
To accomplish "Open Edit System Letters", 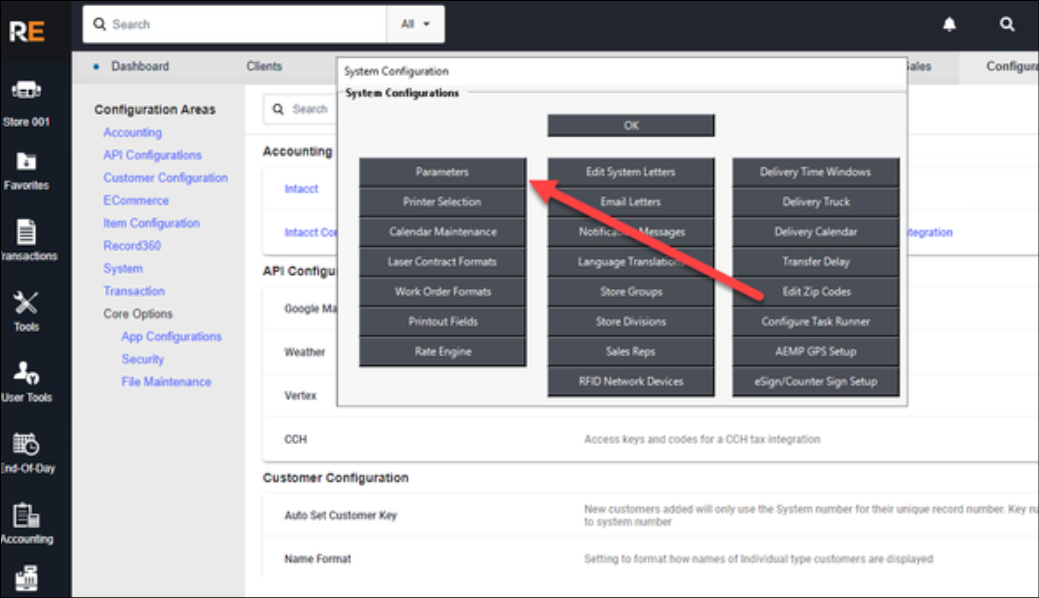I will tap(630, 172).
